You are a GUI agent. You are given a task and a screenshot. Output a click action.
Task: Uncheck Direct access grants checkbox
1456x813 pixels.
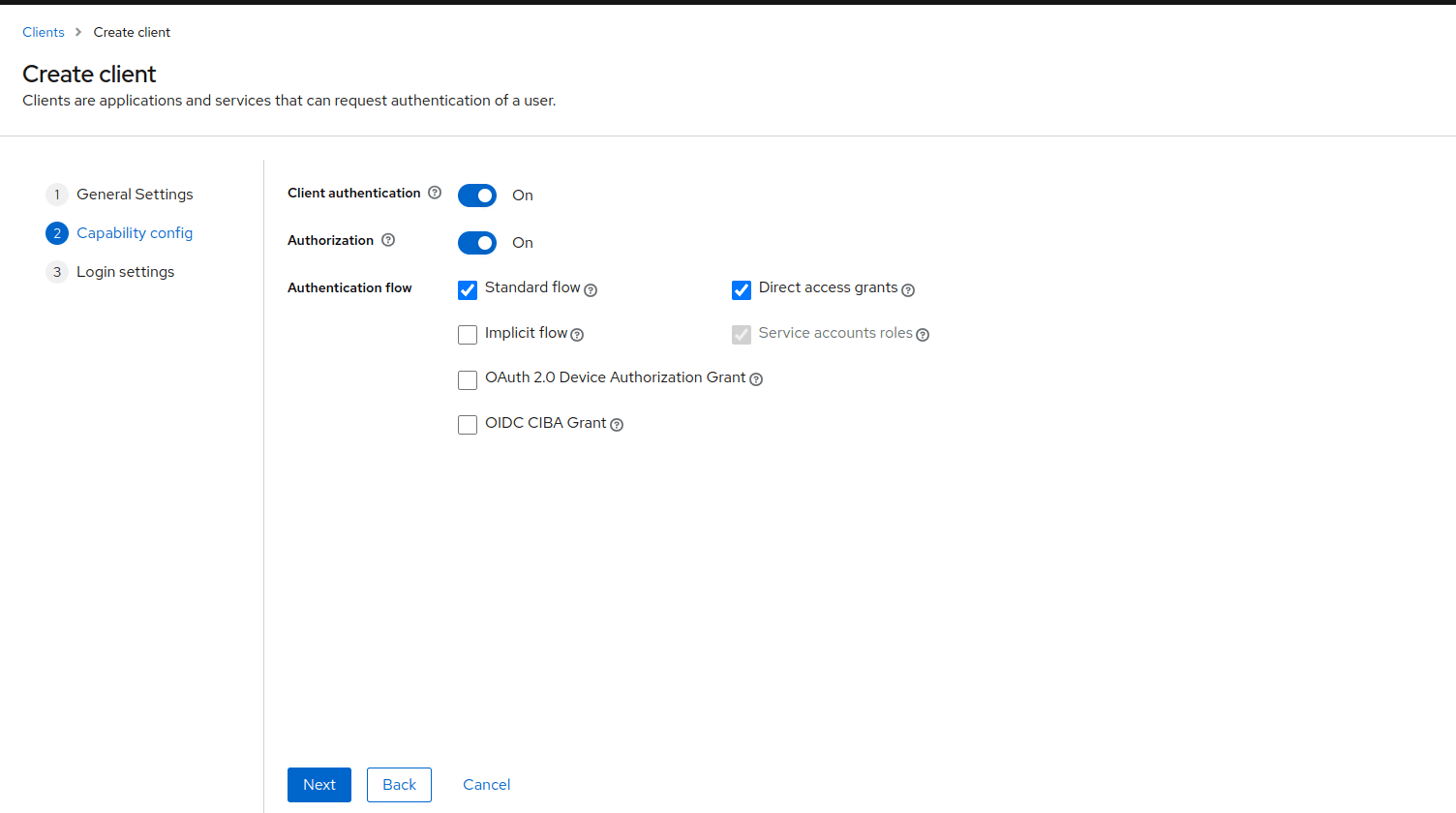coord(742,290)
